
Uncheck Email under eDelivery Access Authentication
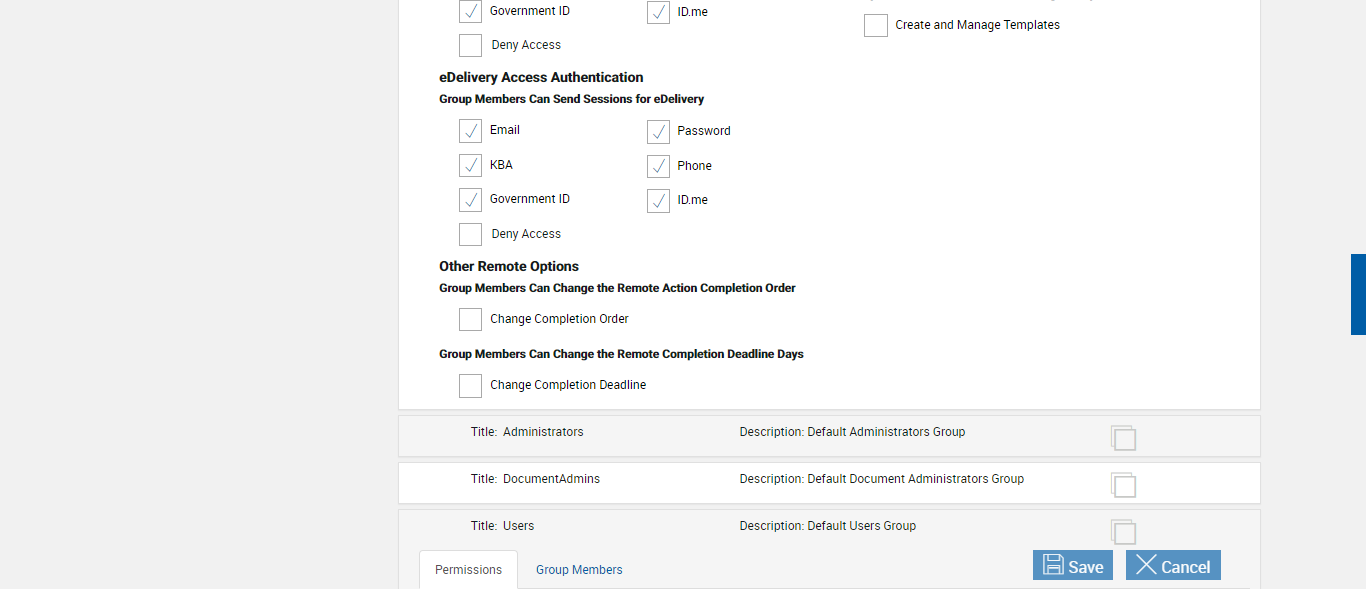pos(470,131)
